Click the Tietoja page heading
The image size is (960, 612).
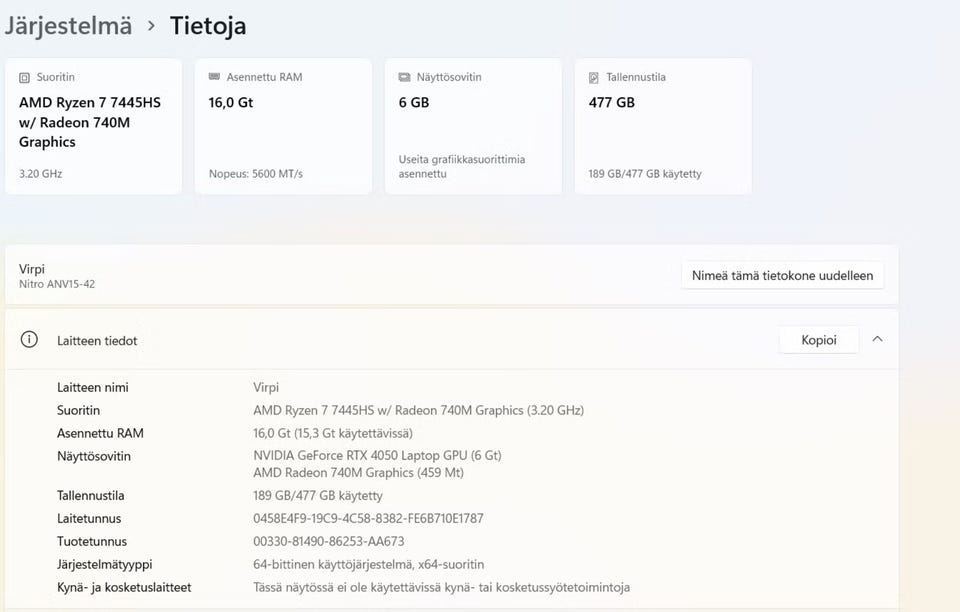(208, 26)
